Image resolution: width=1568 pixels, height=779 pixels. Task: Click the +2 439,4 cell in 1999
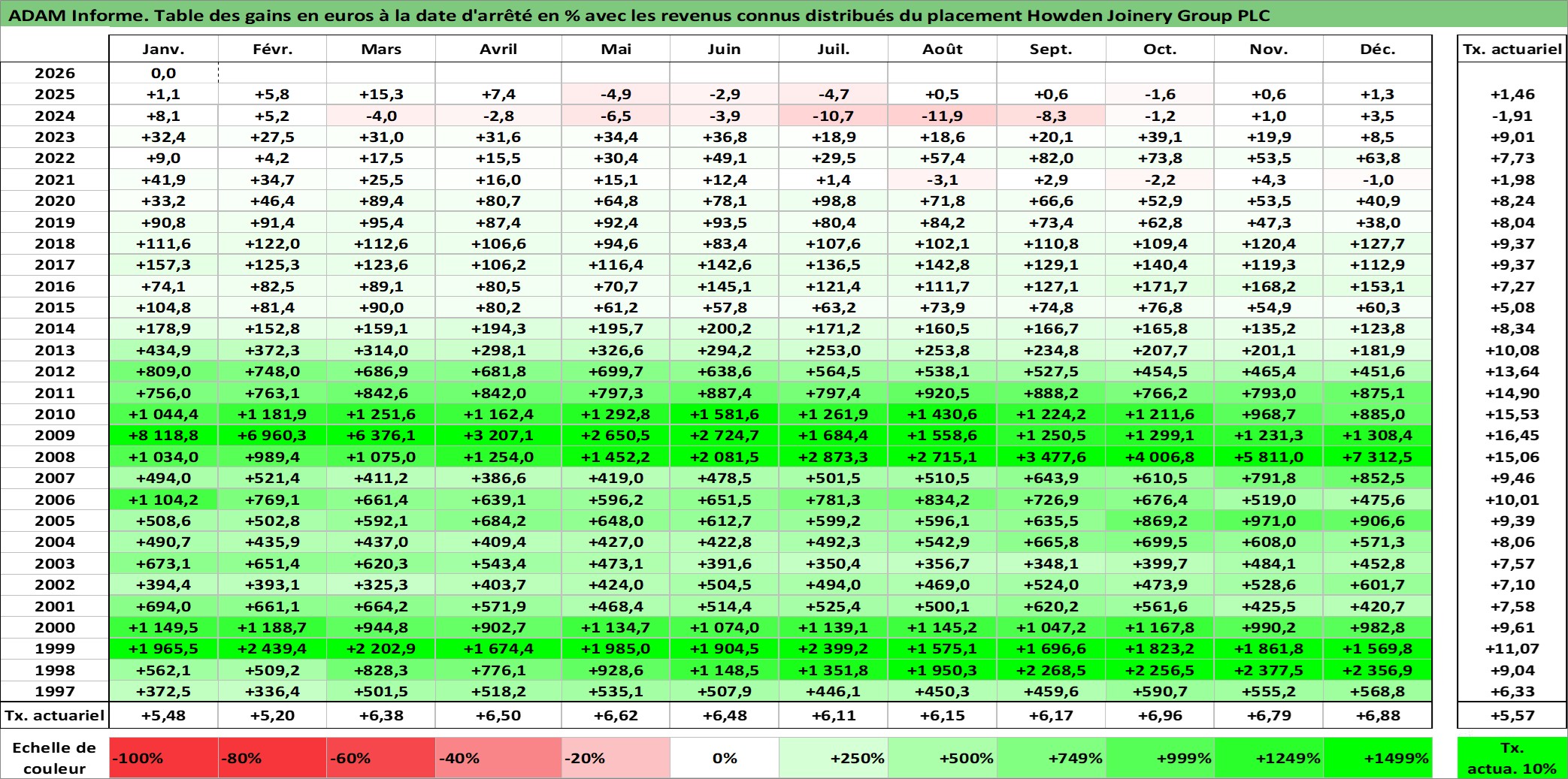[x=272, y=648]
